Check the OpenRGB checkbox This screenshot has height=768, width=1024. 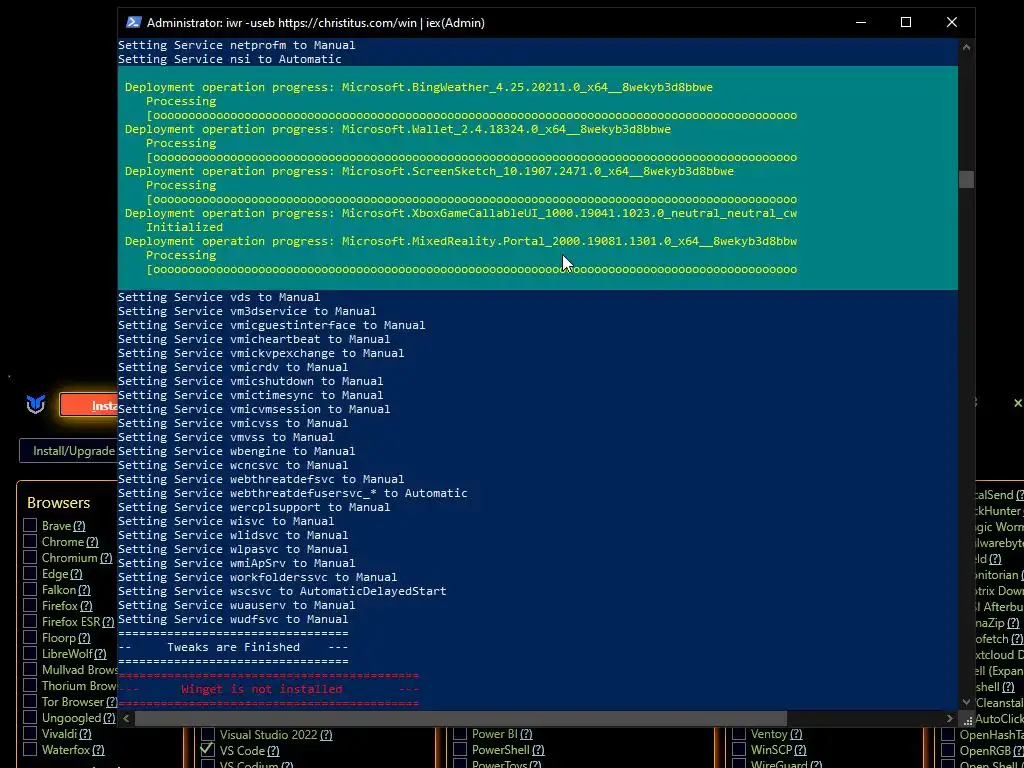coord(948,750)
